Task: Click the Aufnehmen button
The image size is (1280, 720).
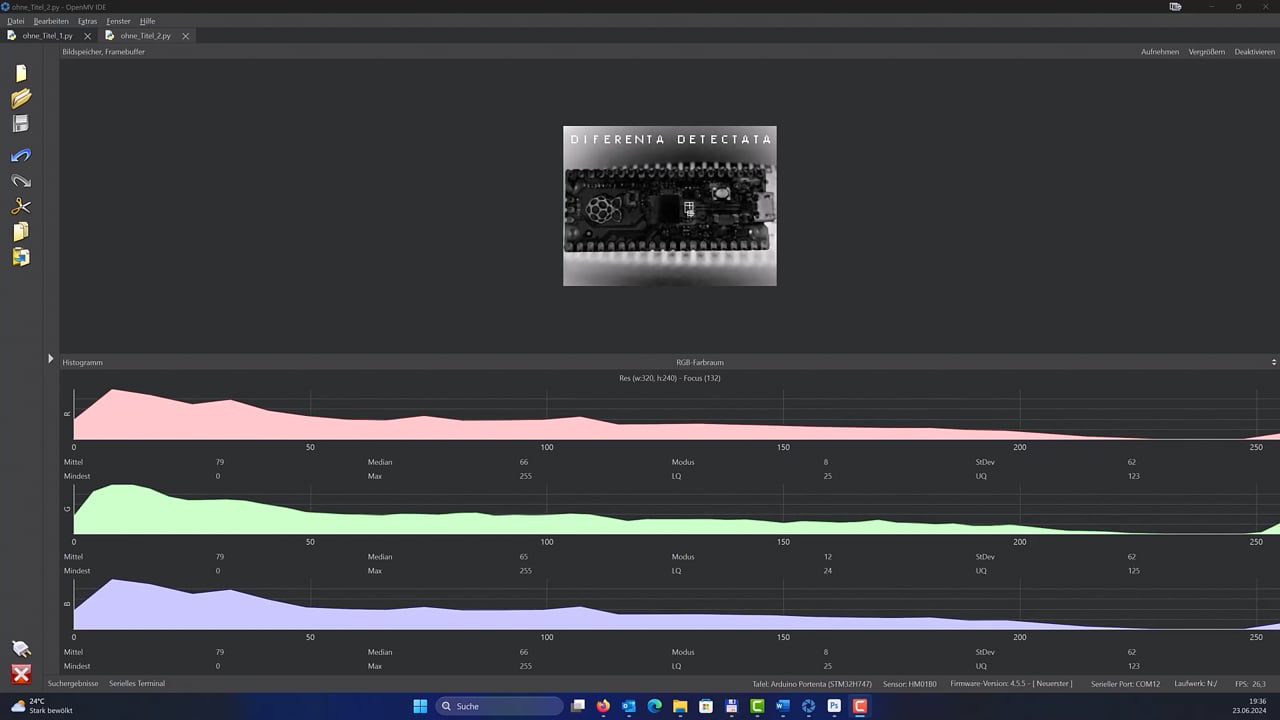Action: pyautogui.click(x=1160, y=52)
